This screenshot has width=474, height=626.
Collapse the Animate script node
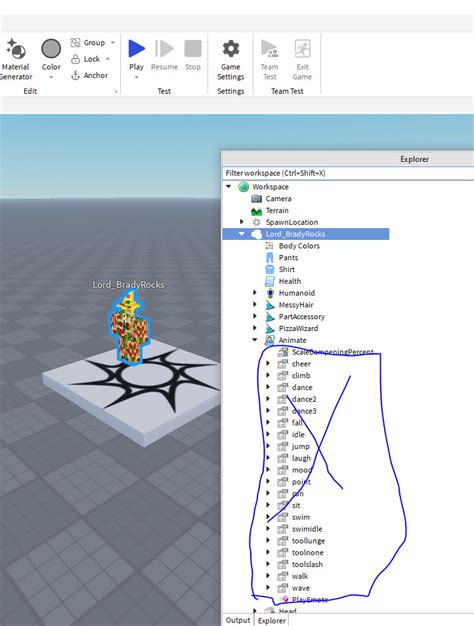pyautogui.click(x=255, y=340)
